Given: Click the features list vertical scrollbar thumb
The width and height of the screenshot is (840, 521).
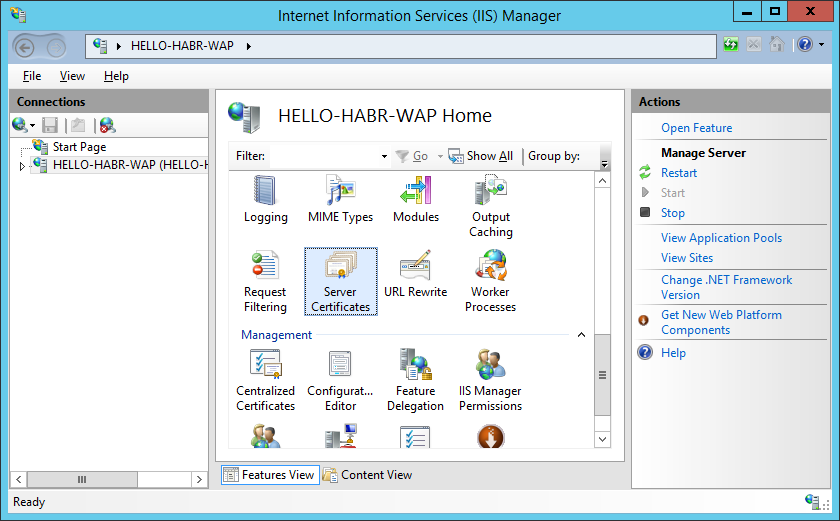Looking at the screenshot, I should pos(602,375).
